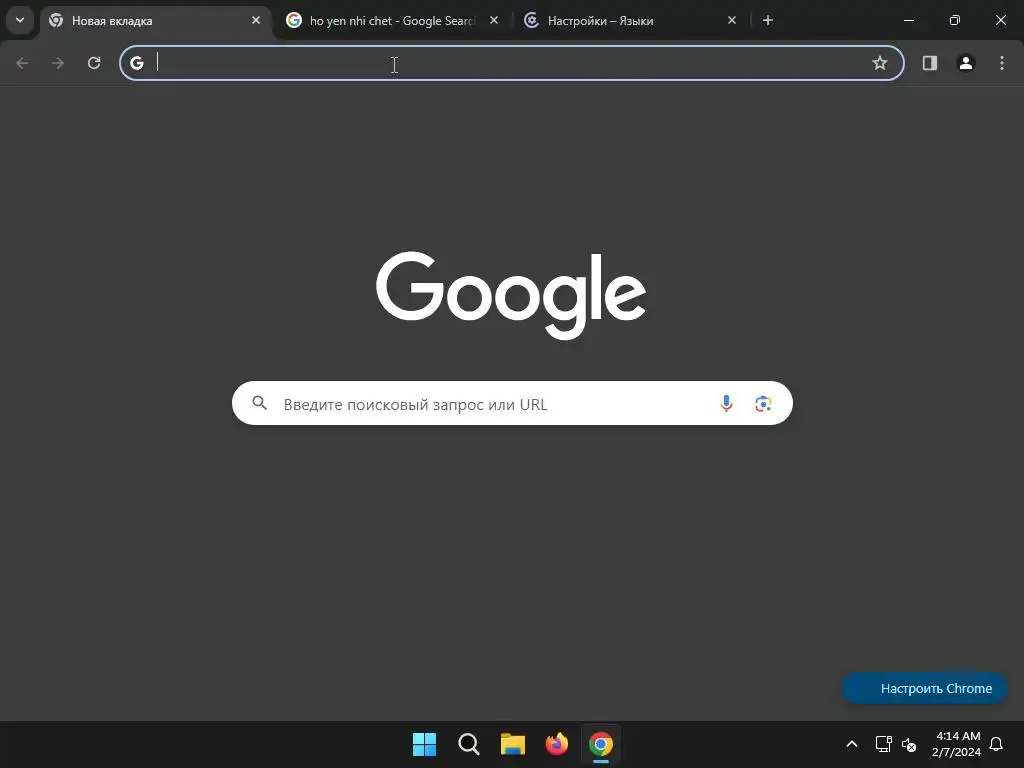Image resolution: width=1024 pixels, height=768 pixels.
Task: Bookmark this page with star icon
Action: (880, 63)
